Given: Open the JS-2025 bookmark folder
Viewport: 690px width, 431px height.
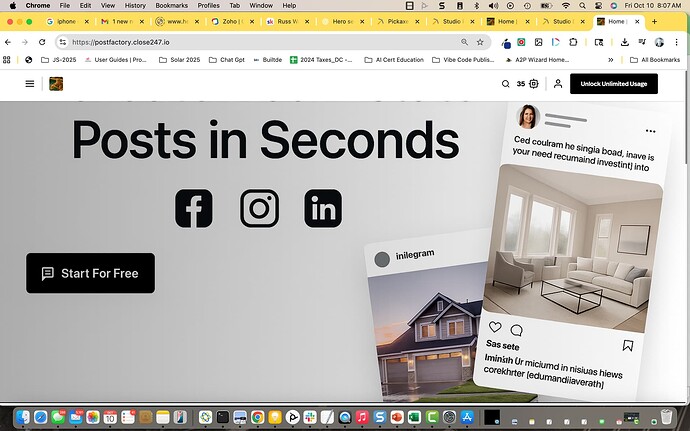Looking at the screenshot, I should pos(59,60).
